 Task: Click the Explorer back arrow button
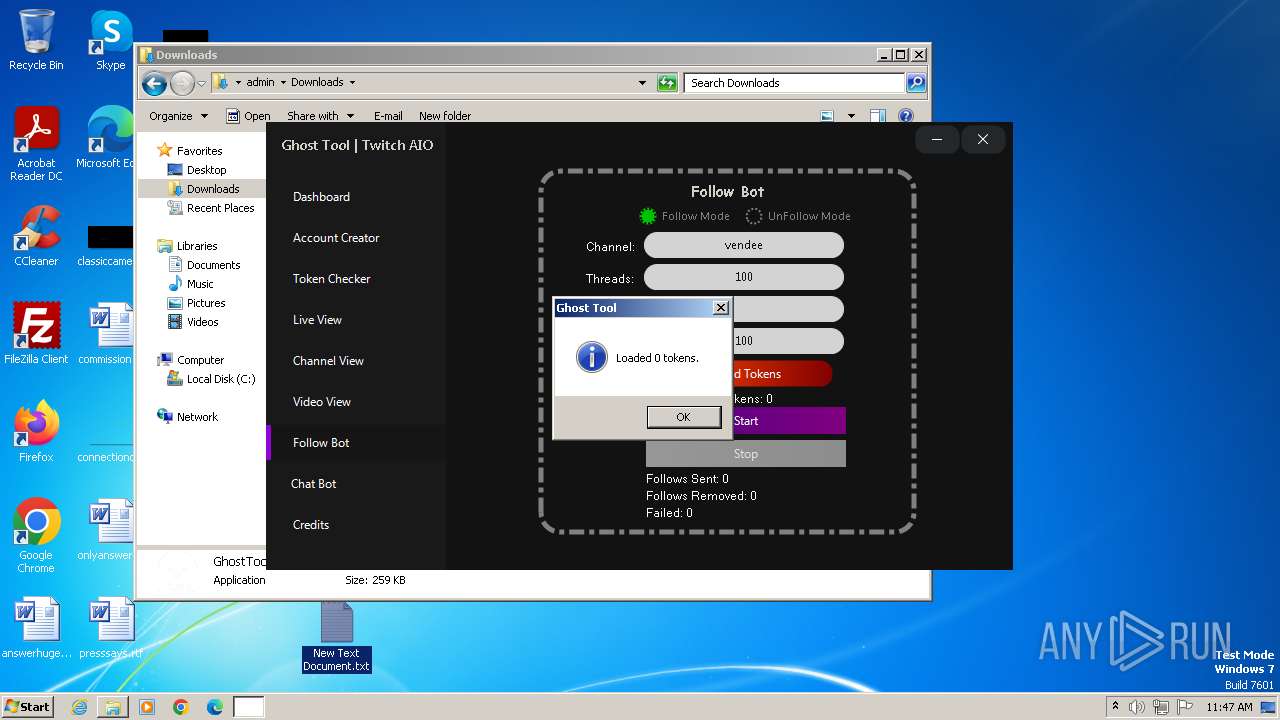click(154, 83)
